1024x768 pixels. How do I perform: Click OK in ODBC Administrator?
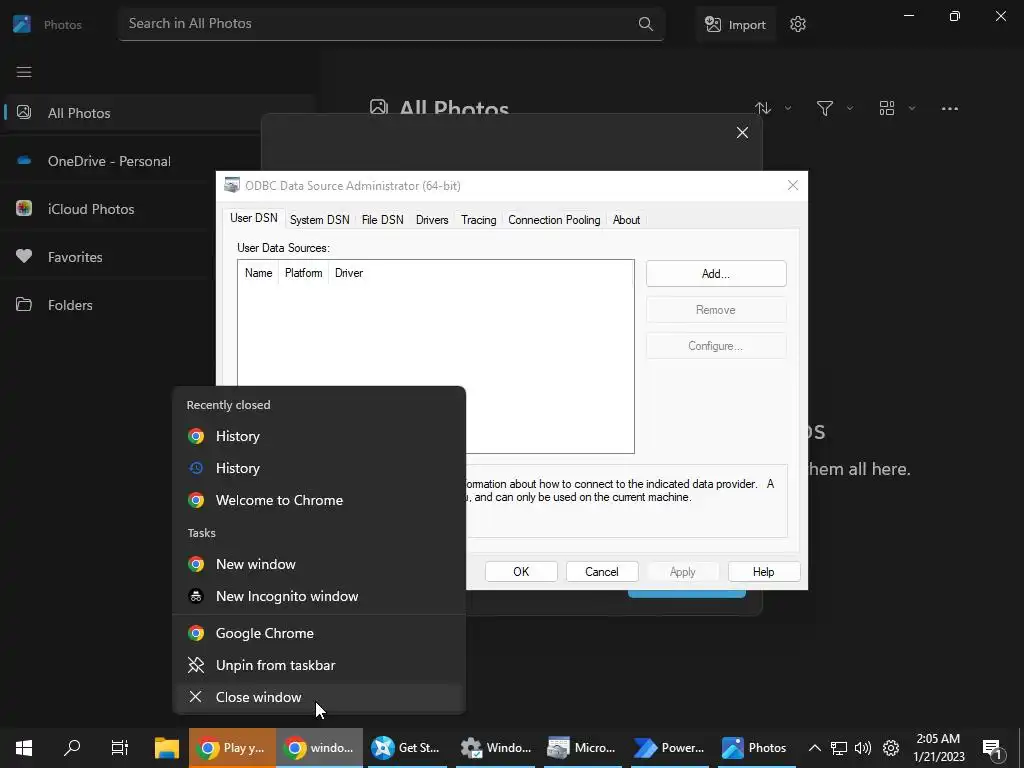click(x=521, y=571)
